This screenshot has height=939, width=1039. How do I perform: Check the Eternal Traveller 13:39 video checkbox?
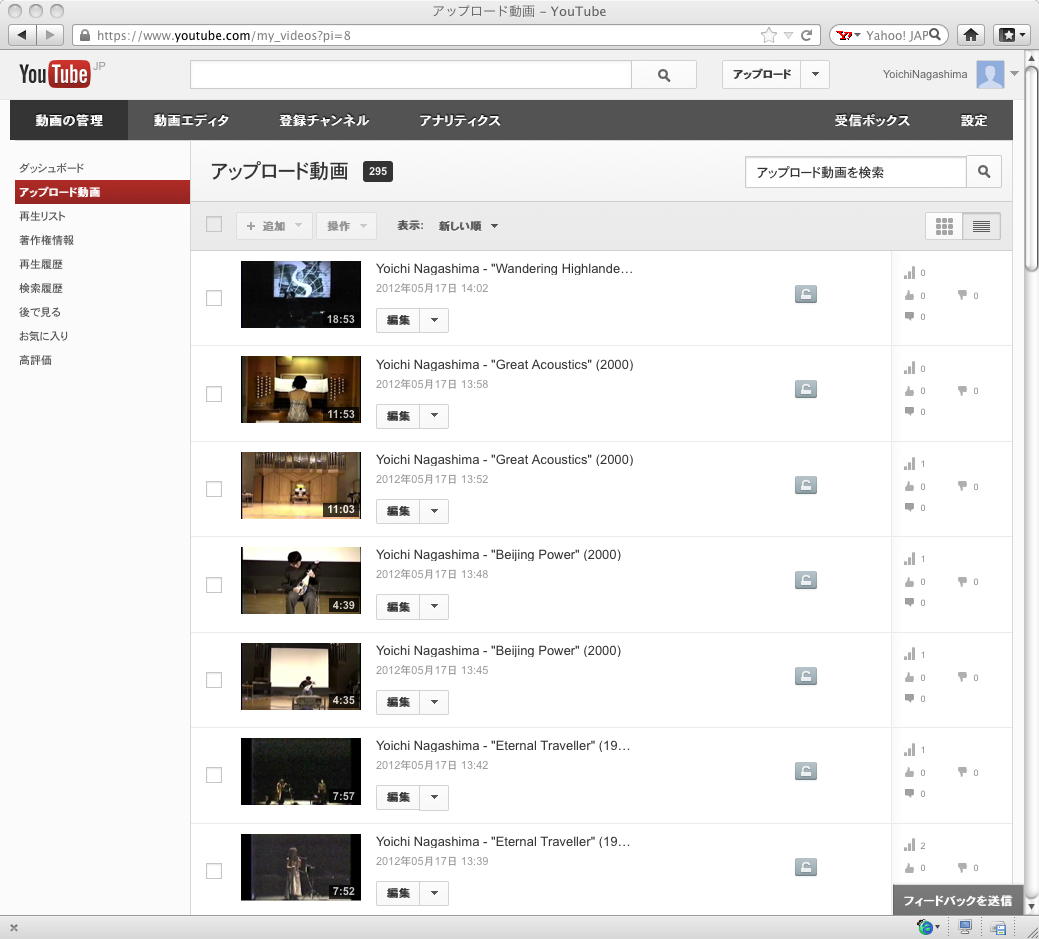click(x=214, y=871)
